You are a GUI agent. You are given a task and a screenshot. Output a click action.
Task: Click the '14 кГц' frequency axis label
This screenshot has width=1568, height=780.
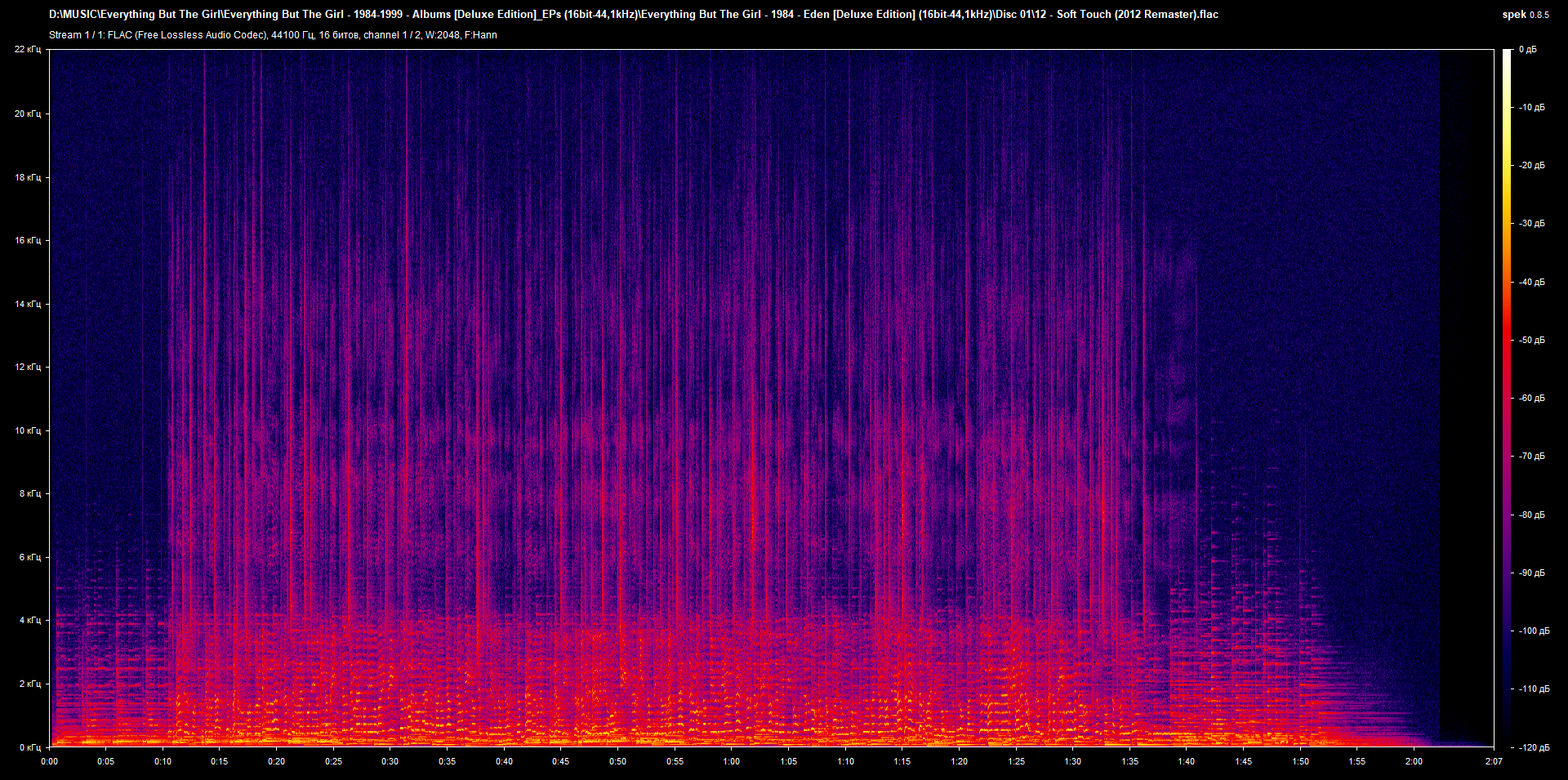(28, 304)
